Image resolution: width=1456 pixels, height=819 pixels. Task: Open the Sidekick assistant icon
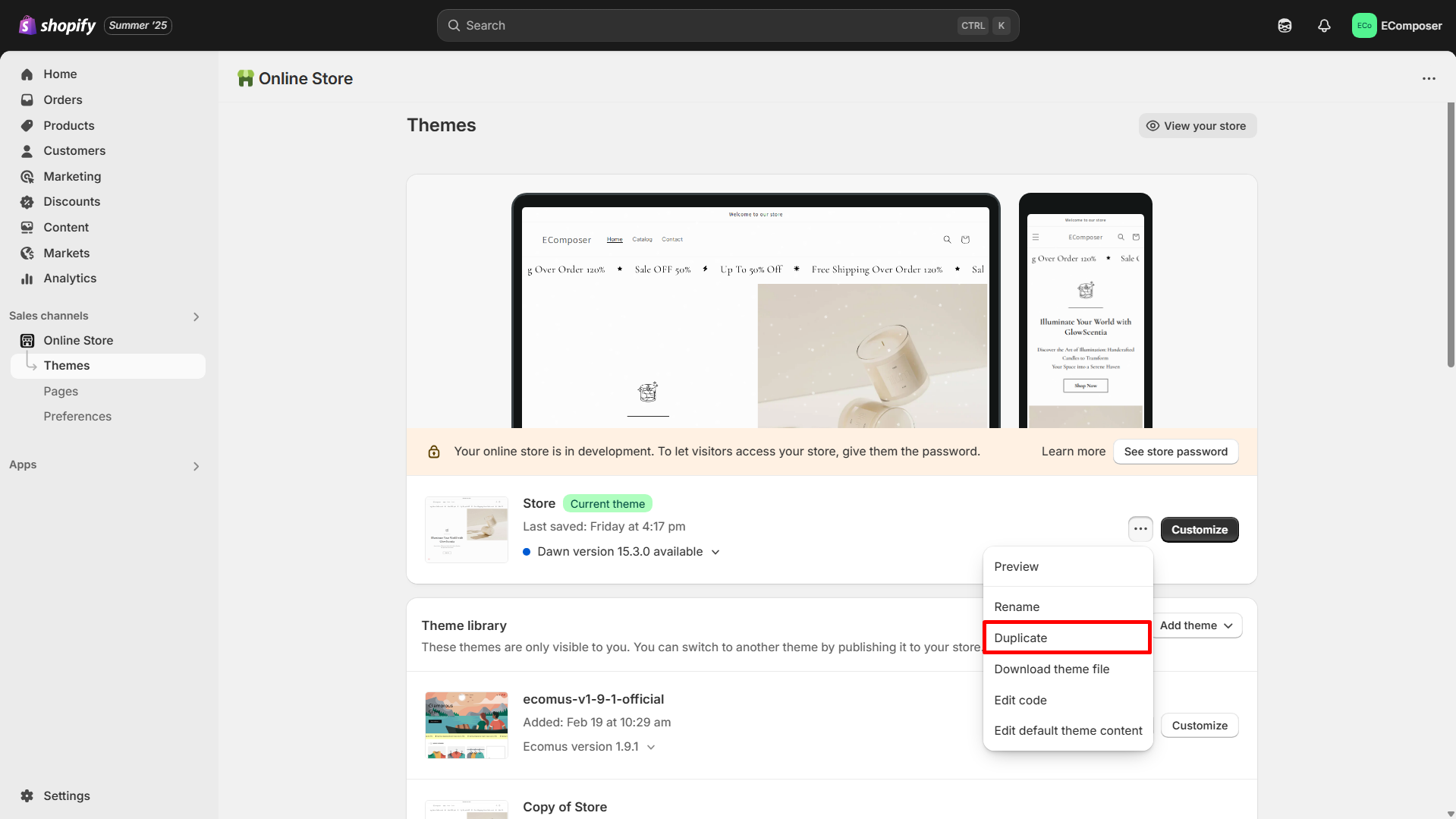[x=1285, y=26]
